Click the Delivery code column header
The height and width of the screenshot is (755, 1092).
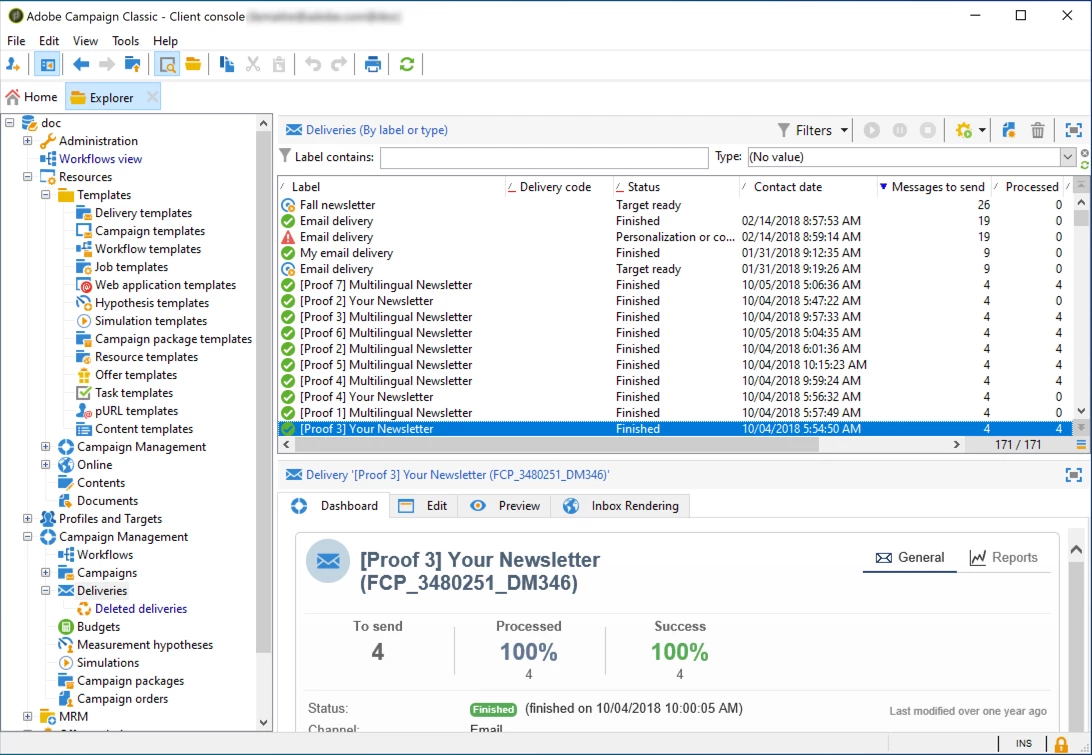point(559,187)
